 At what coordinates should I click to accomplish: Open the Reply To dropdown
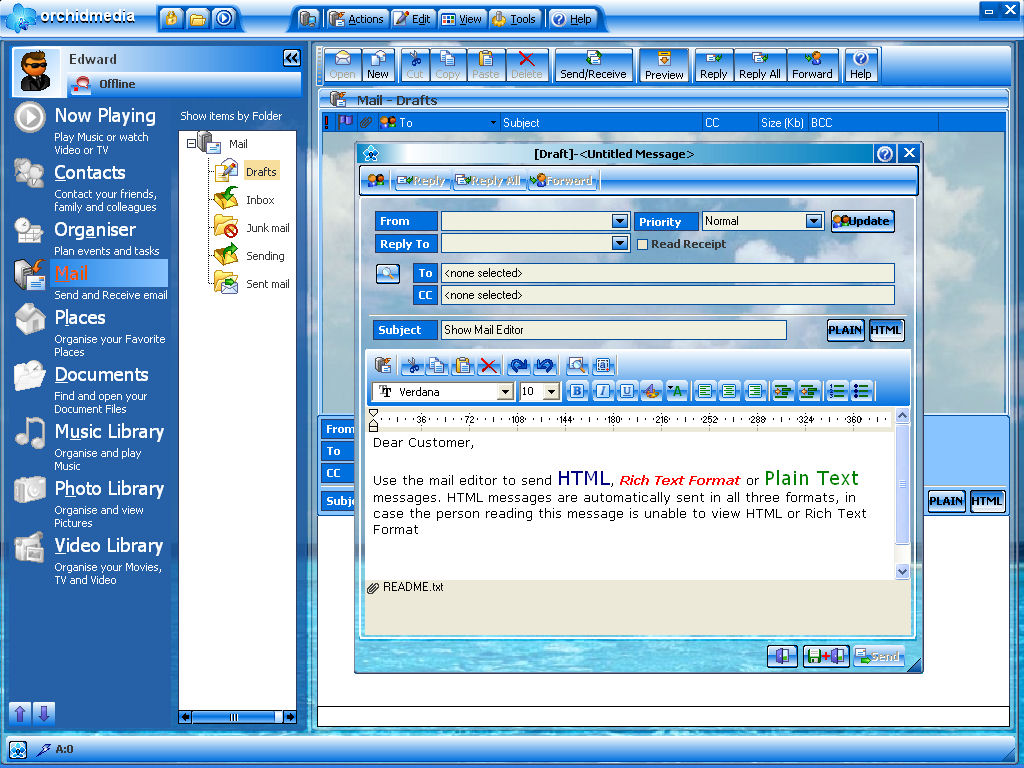click(620, 244)
